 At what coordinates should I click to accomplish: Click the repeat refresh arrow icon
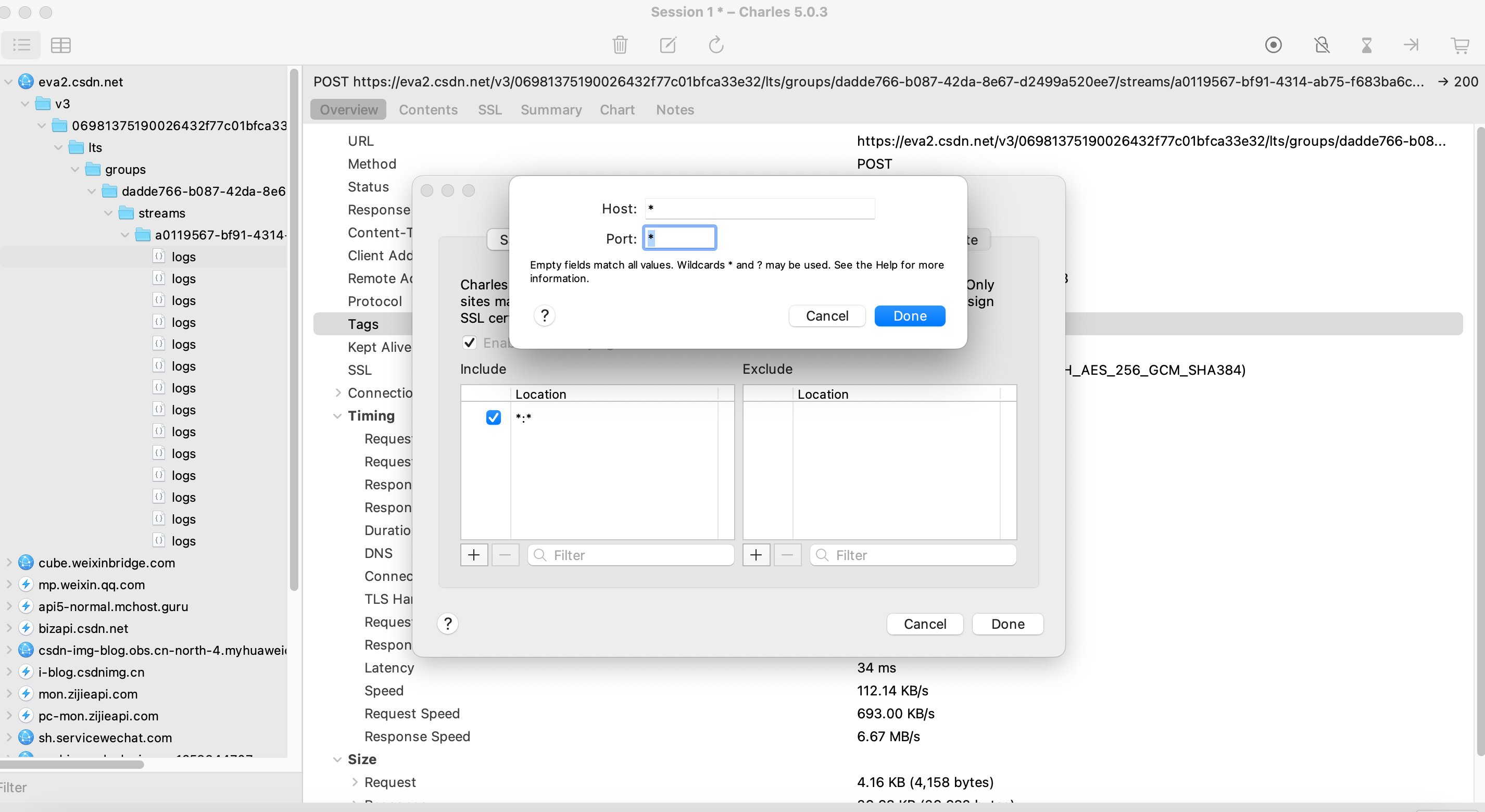[715, 44]
